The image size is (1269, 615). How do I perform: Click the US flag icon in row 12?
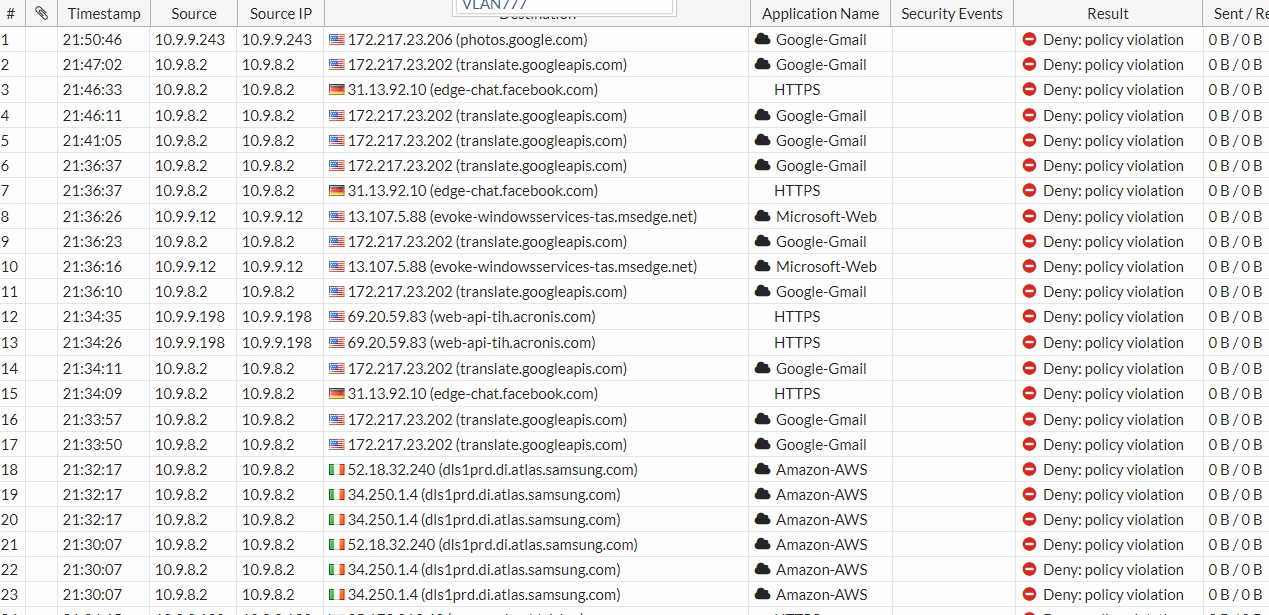click(x=336, y=317)
